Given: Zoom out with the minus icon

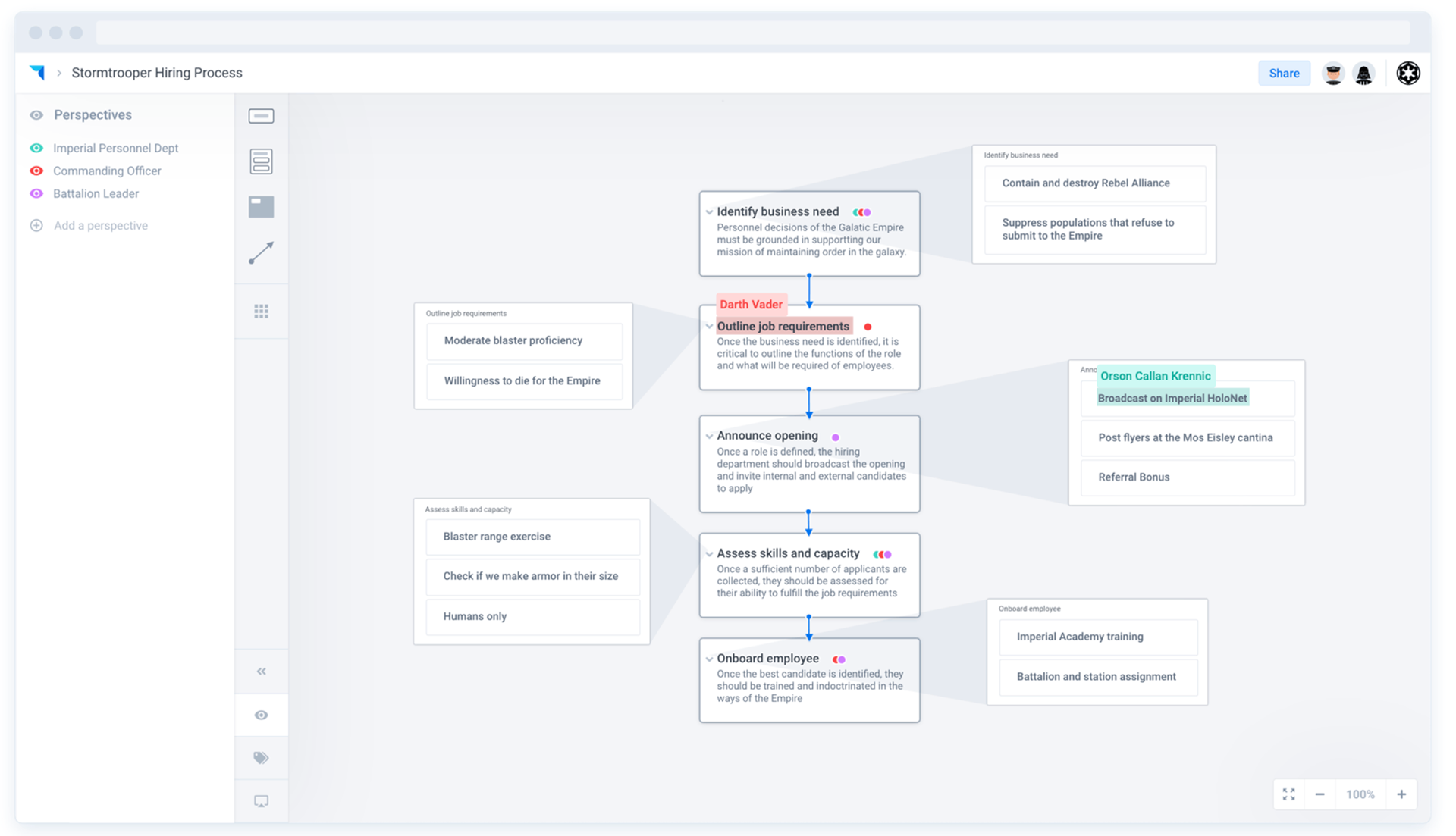Looking at the screenshot, I should click(1319, 794).
